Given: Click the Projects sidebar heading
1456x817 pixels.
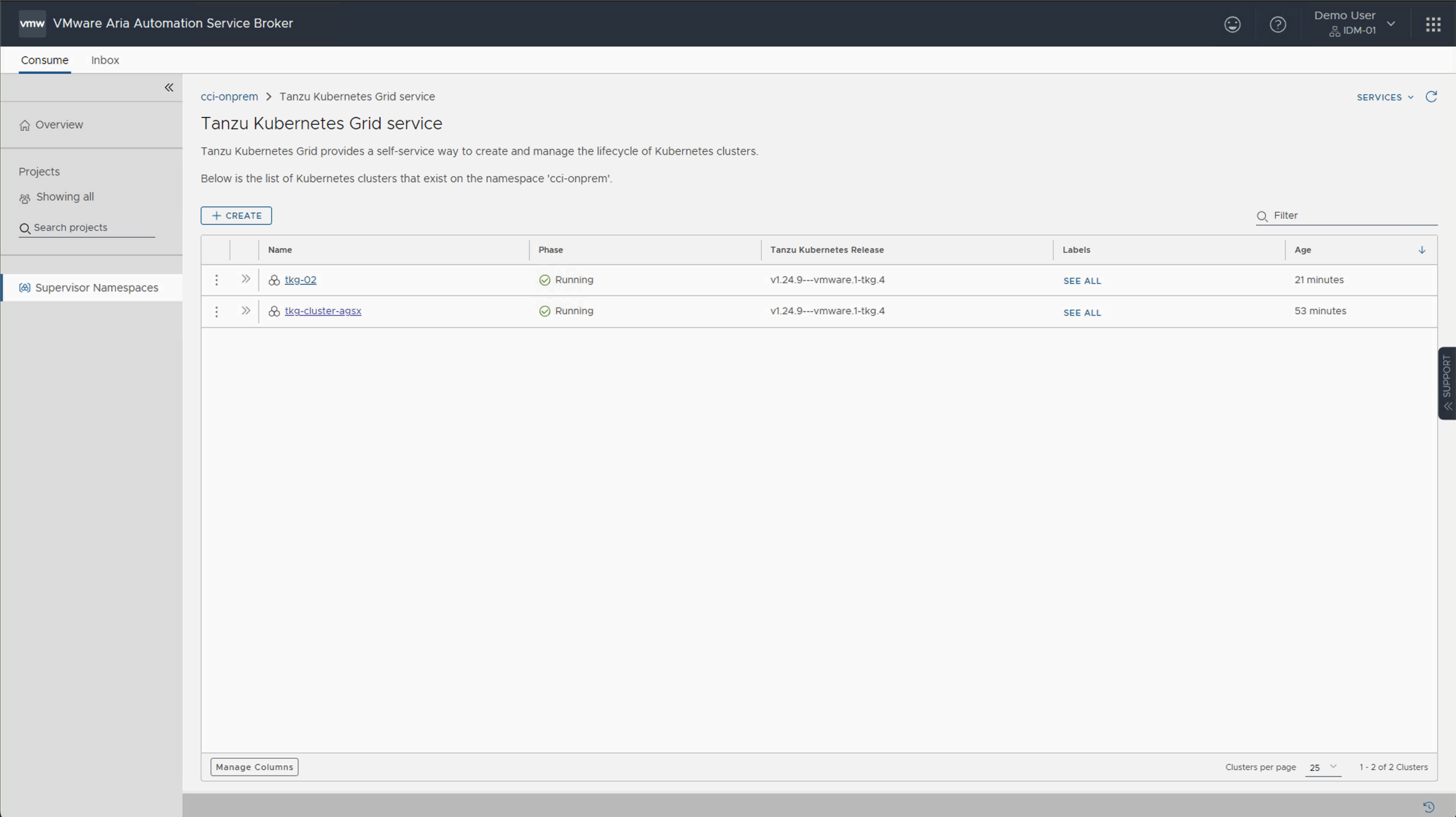Looking at the screenshot, I should (39, 172).
